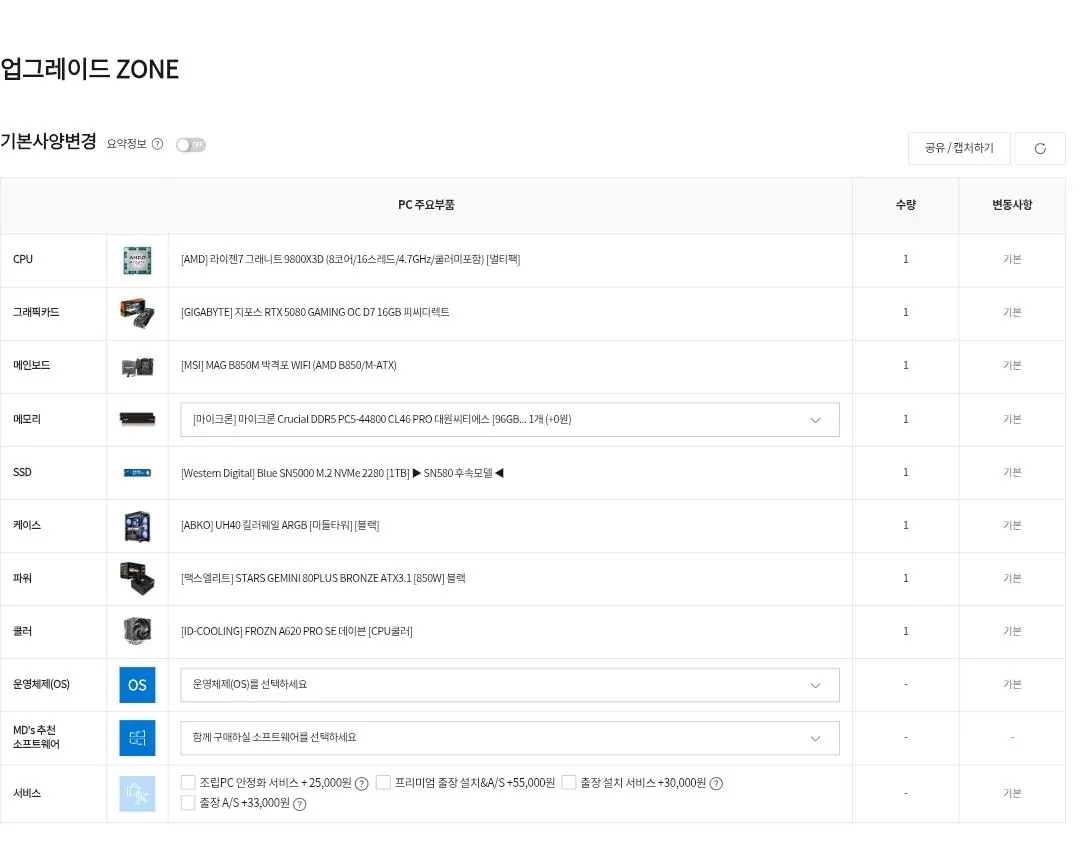Viewport: 1080px width, 867px height.
Task: Click the AMD Ryzen CPU thumbnail image
Action: [137, 260]
